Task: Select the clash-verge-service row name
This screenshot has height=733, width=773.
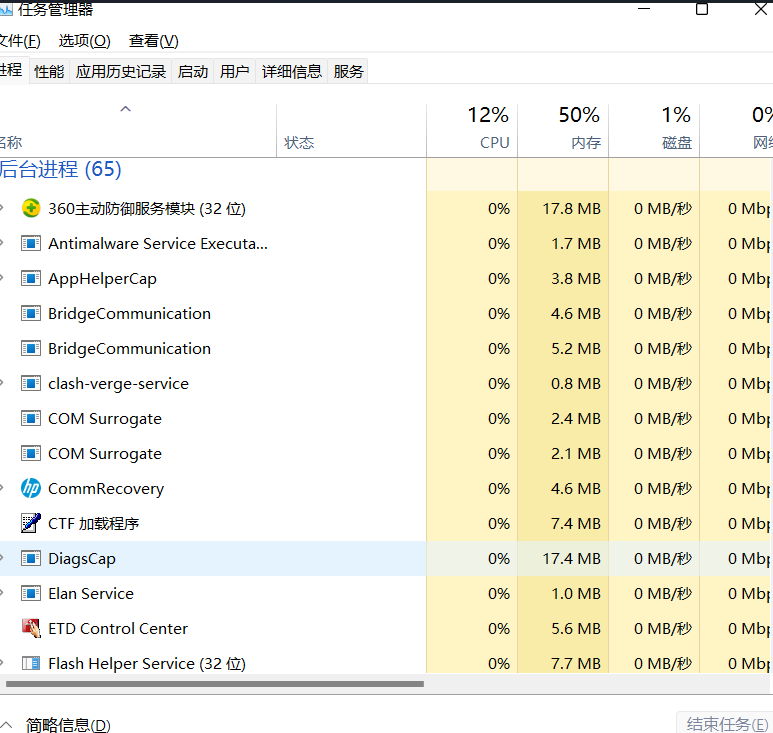Action: coord(118,384)
